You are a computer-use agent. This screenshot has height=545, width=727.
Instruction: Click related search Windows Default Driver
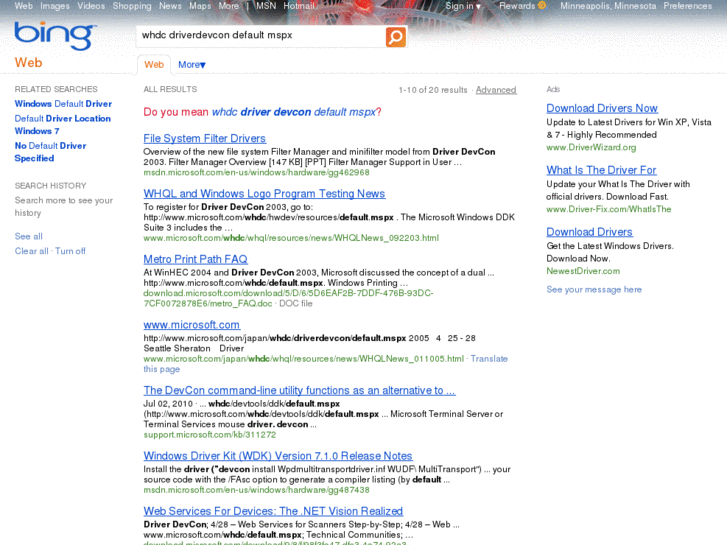point(63,104)
